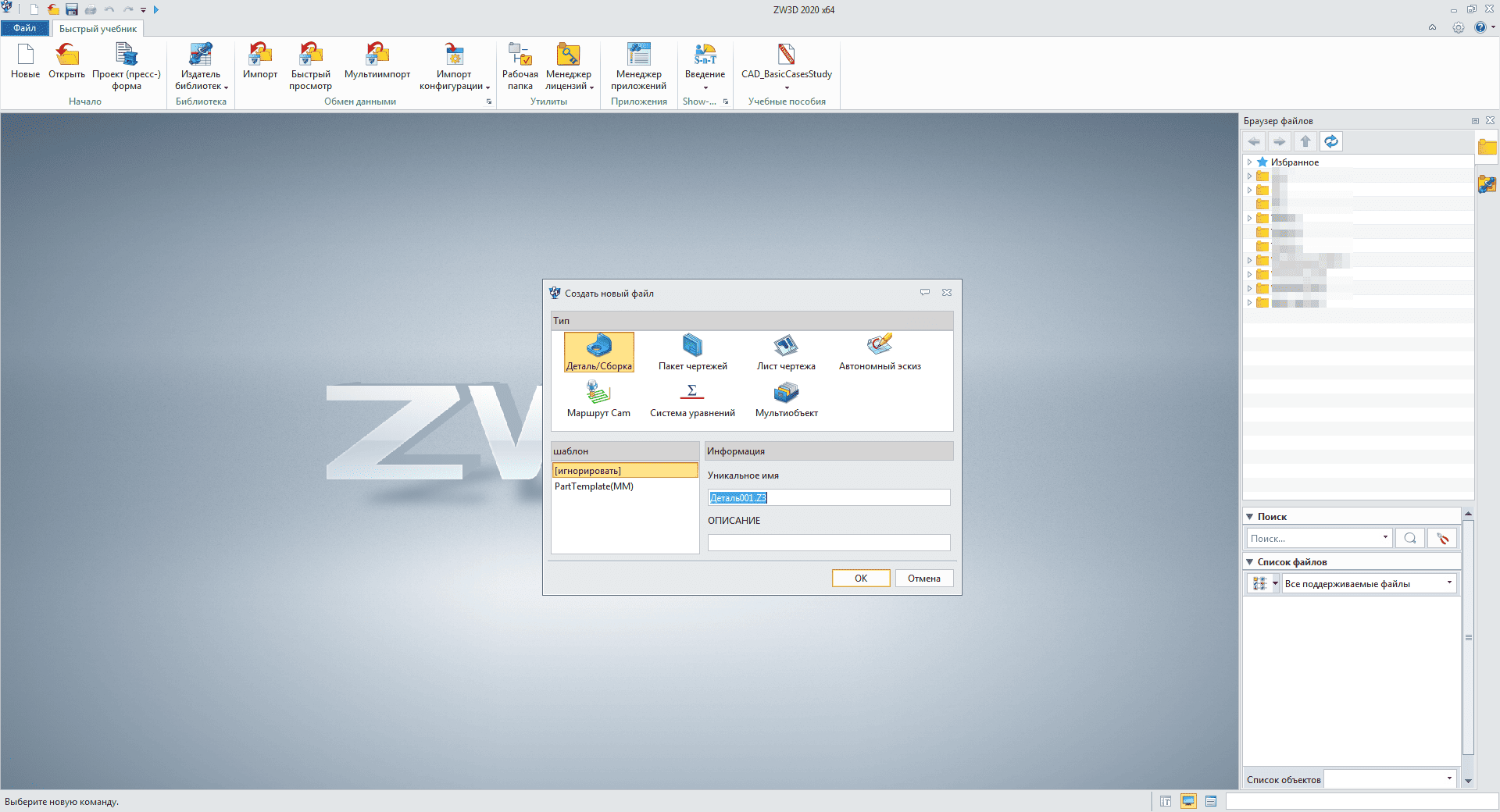
Task: Choose Автономный эскиз file type
Action: tap(880, 352)
